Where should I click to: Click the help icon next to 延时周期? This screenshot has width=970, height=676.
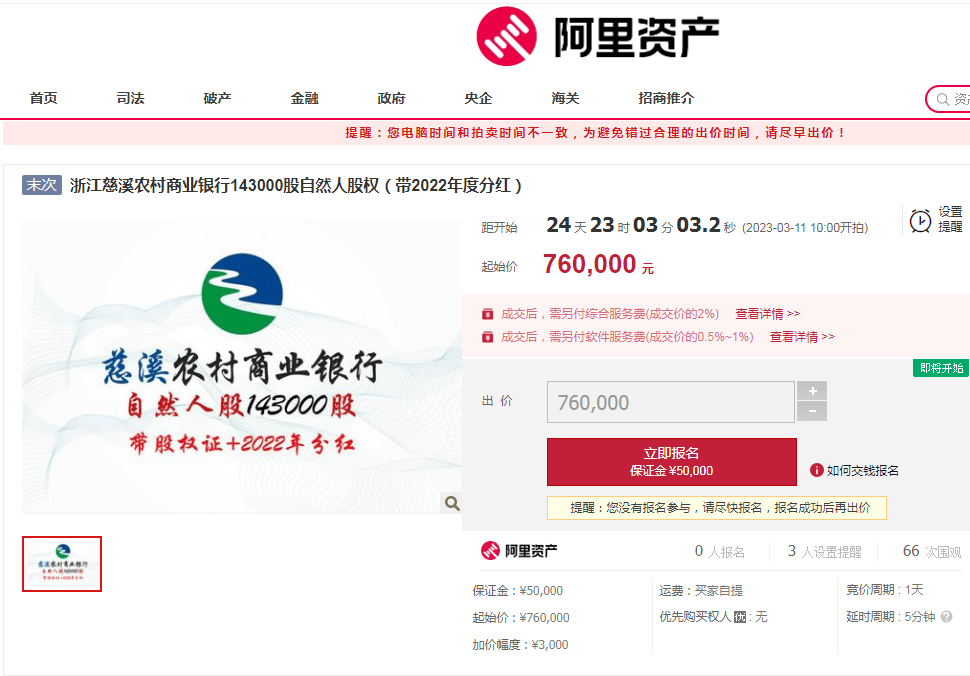[x=946, y=617]
